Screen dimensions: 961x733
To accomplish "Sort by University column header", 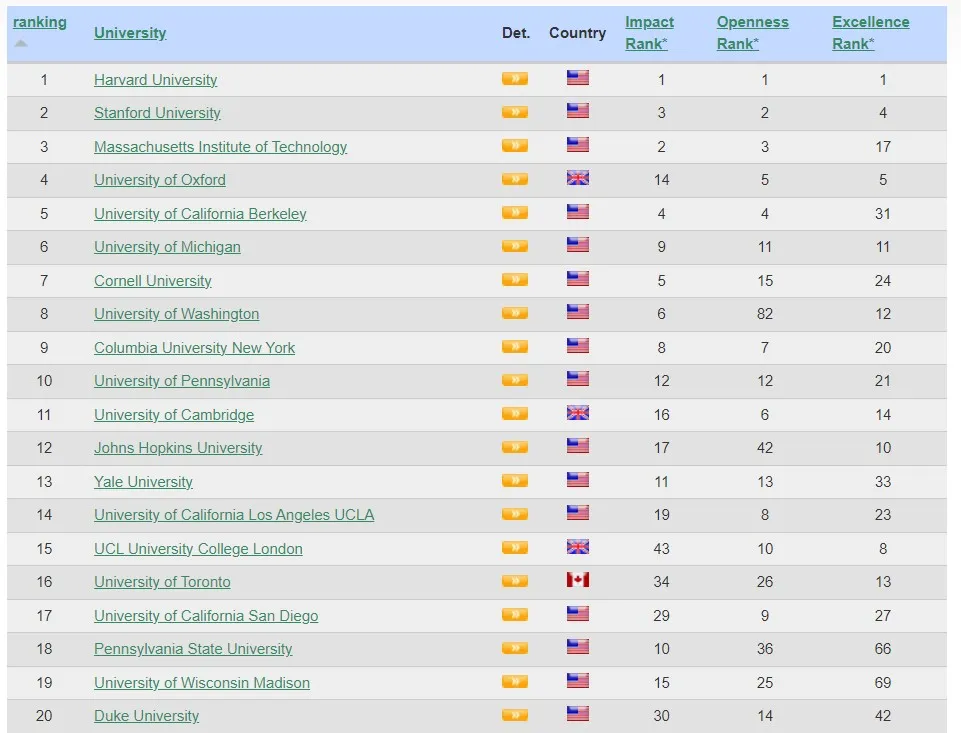I will [x=130, y=33].
